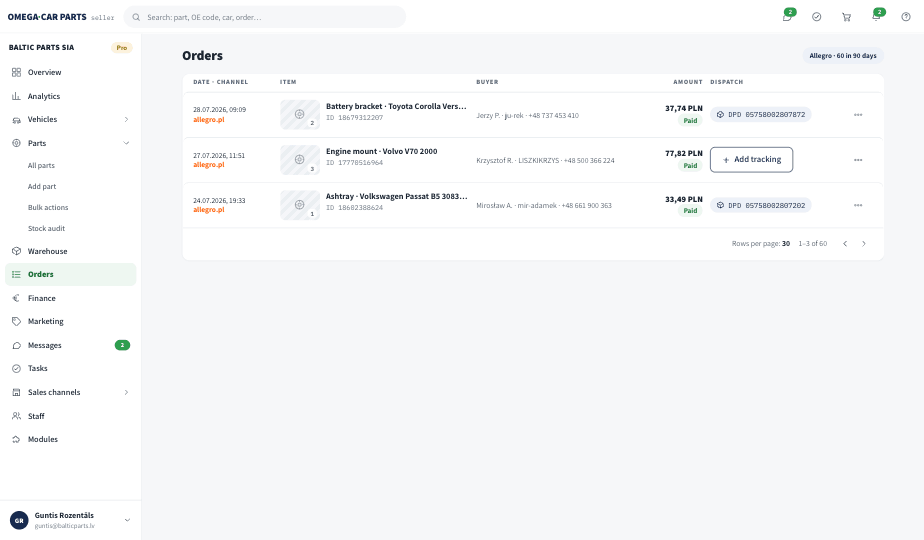Image resolution: width=924 pixels, height=540 pixels.
Task: Click the Finance euro icon
Action: (16, 298)
